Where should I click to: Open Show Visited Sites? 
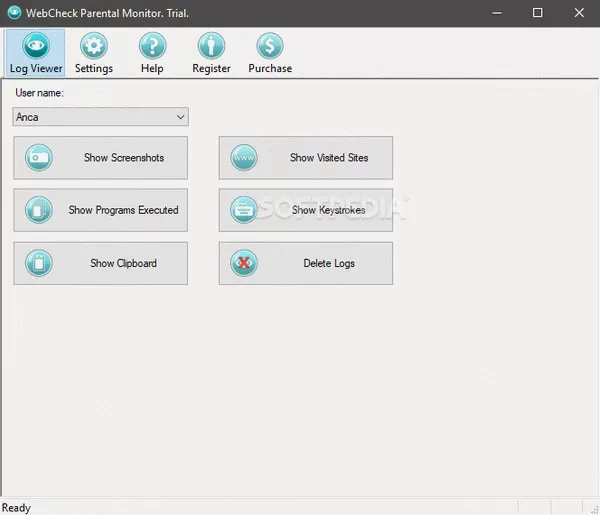(x=306, y=158)
